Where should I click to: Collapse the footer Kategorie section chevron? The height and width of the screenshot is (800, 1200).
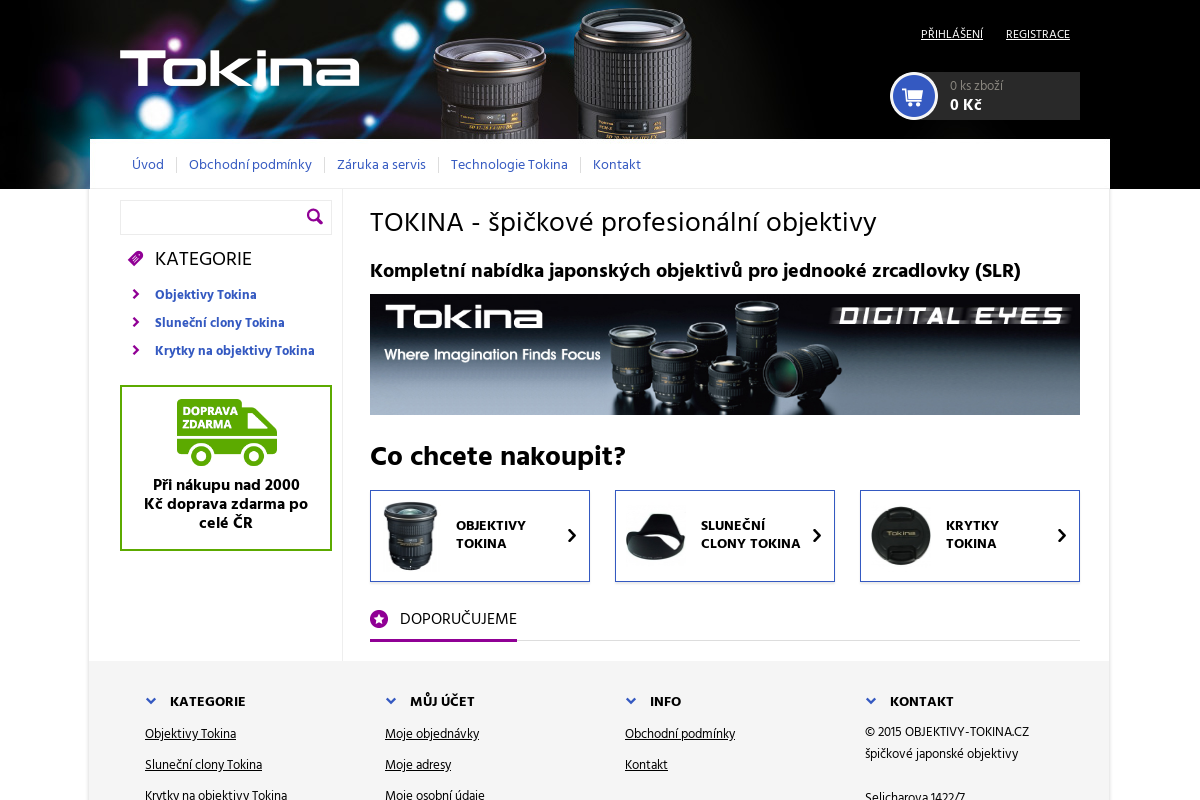point(151,701)
